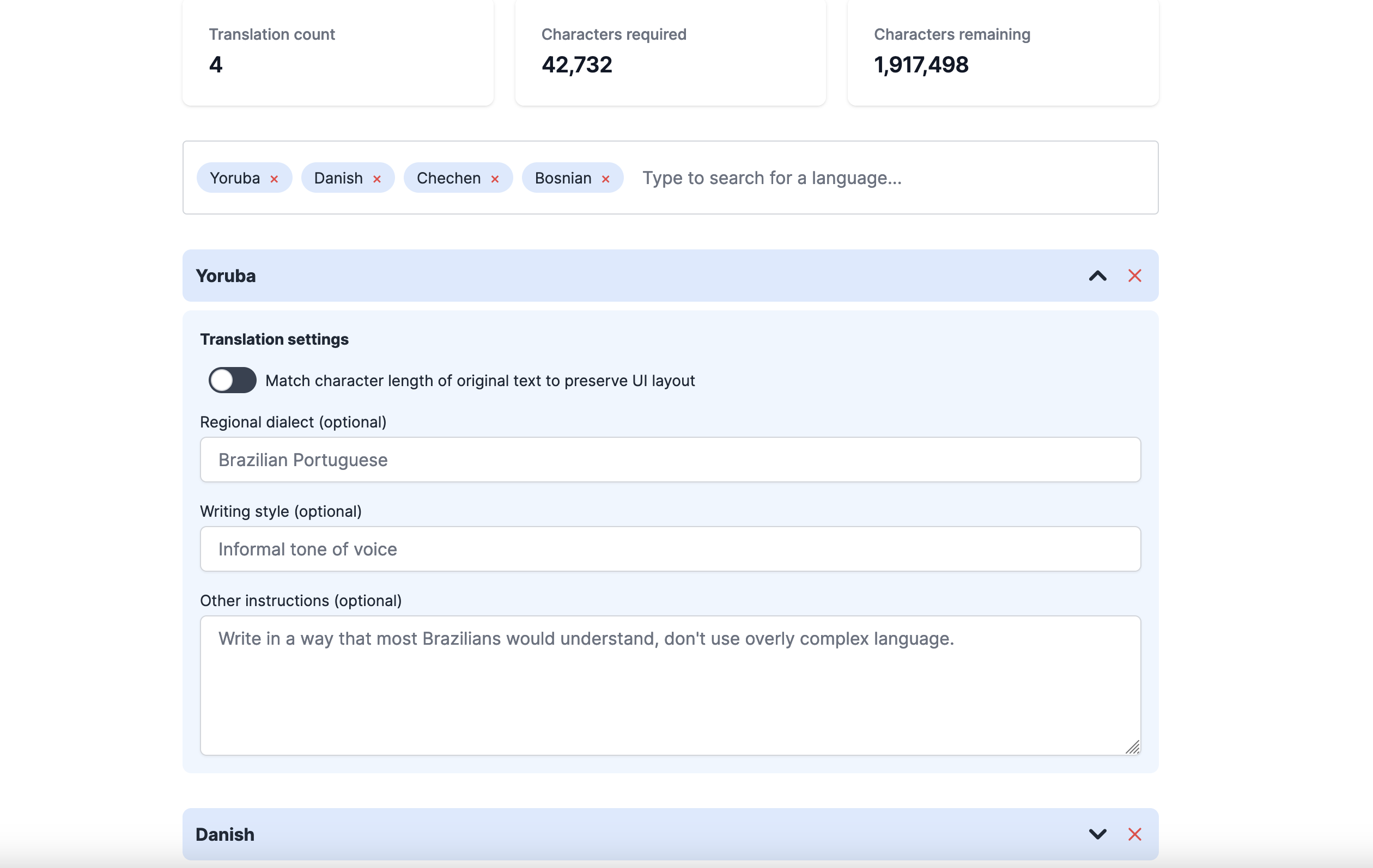Click the Yoruba tag label

coord(235,179)
